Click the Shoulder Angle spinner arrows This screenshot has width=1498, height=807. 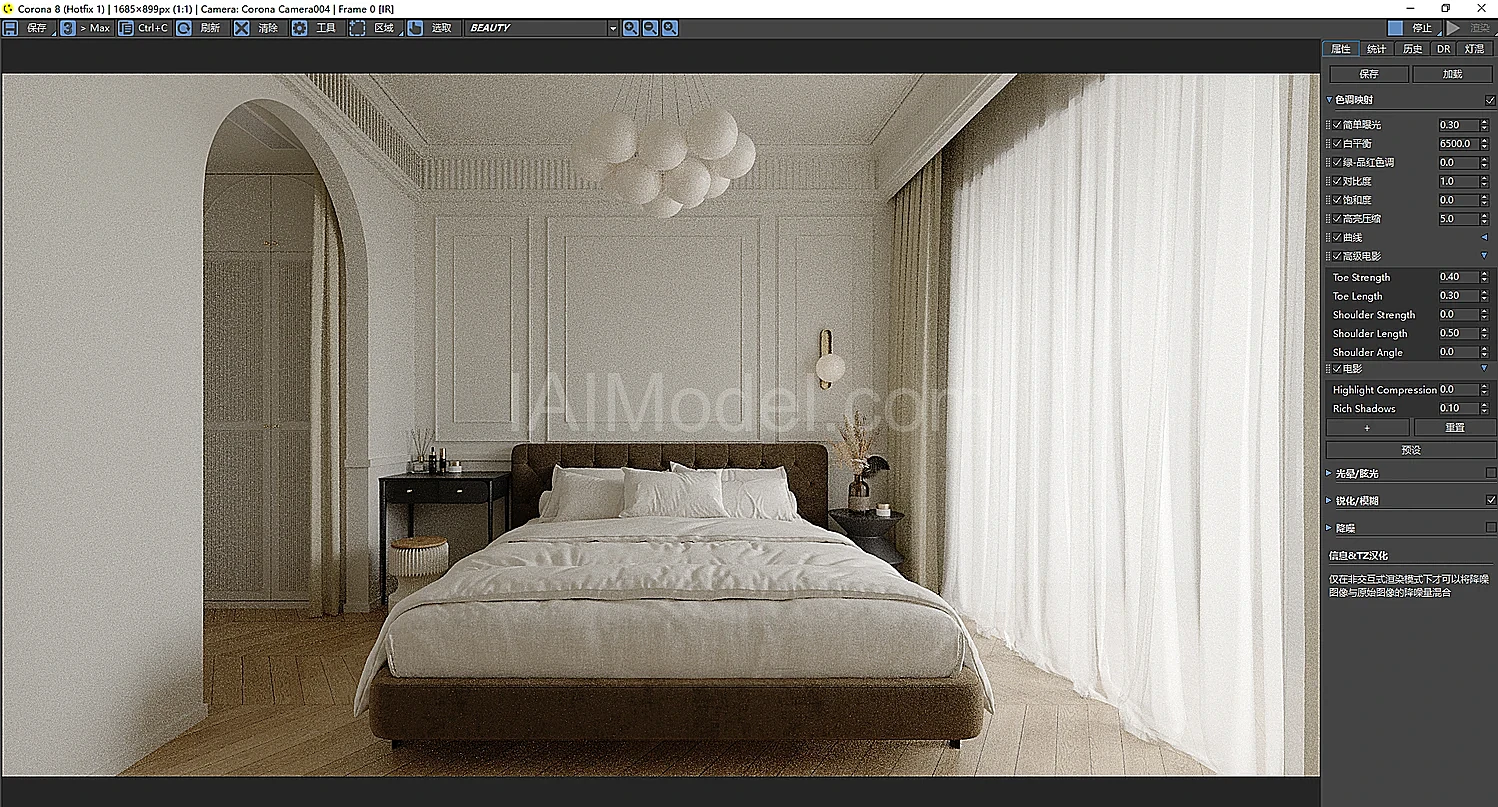click(x=1484, y=352)
